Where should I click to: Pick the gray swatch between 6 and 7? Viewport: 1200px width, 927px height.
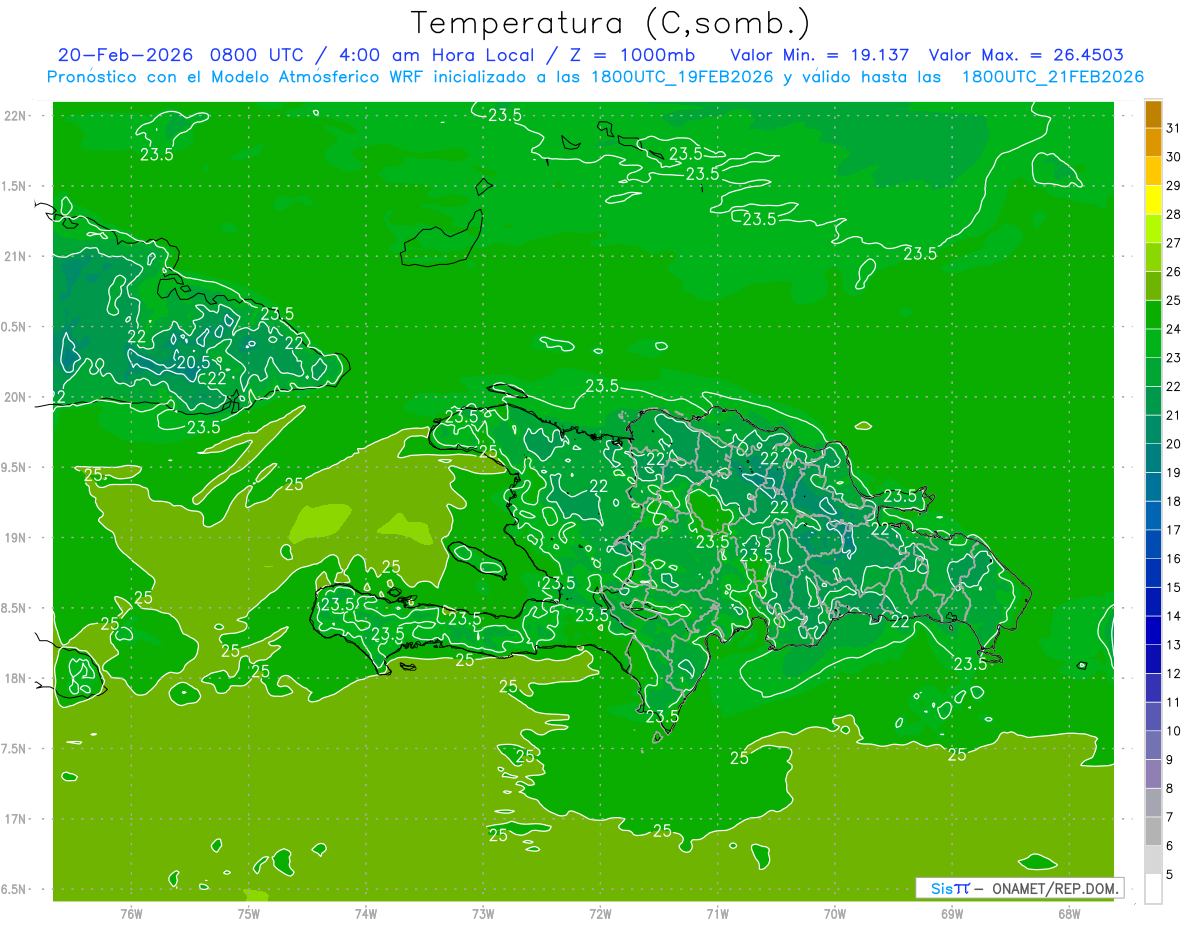coord(1153,831)
